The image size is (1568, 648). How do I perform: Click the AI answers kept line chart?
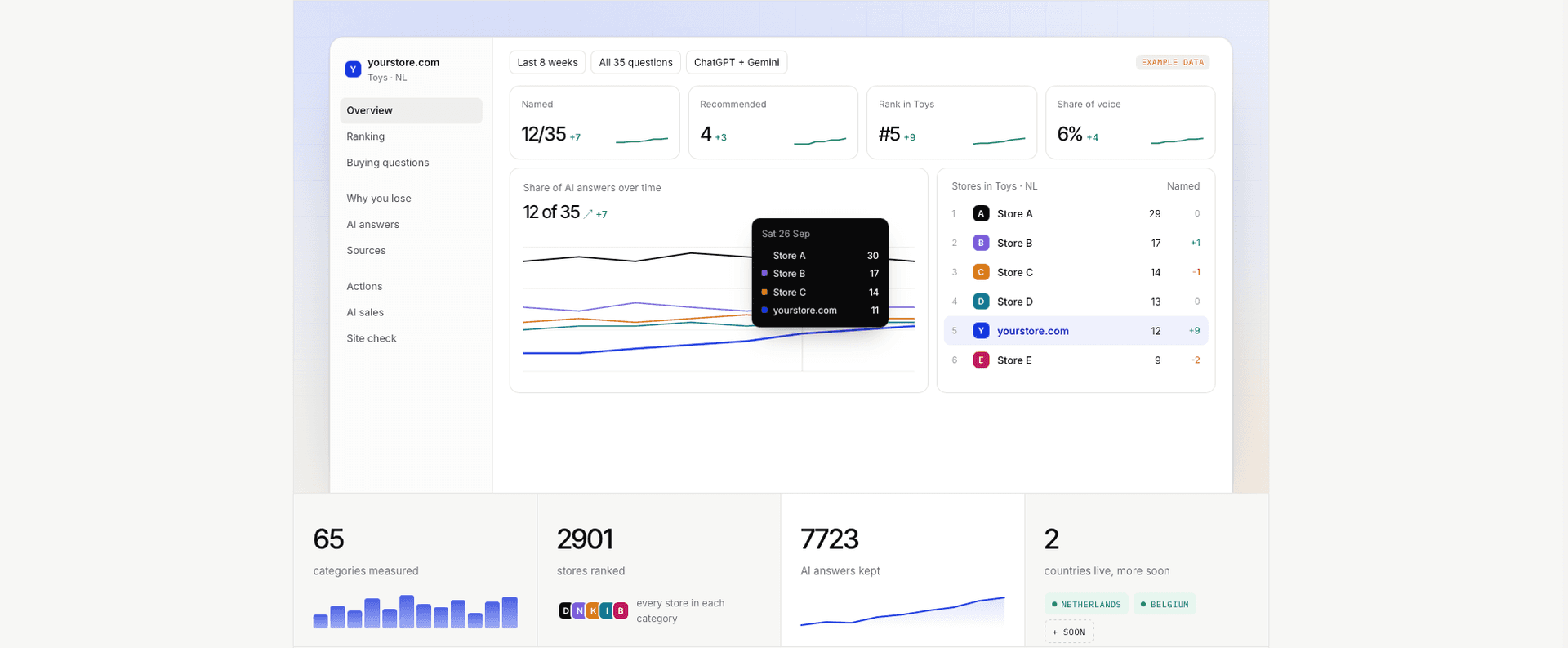(x=902, y=611)
